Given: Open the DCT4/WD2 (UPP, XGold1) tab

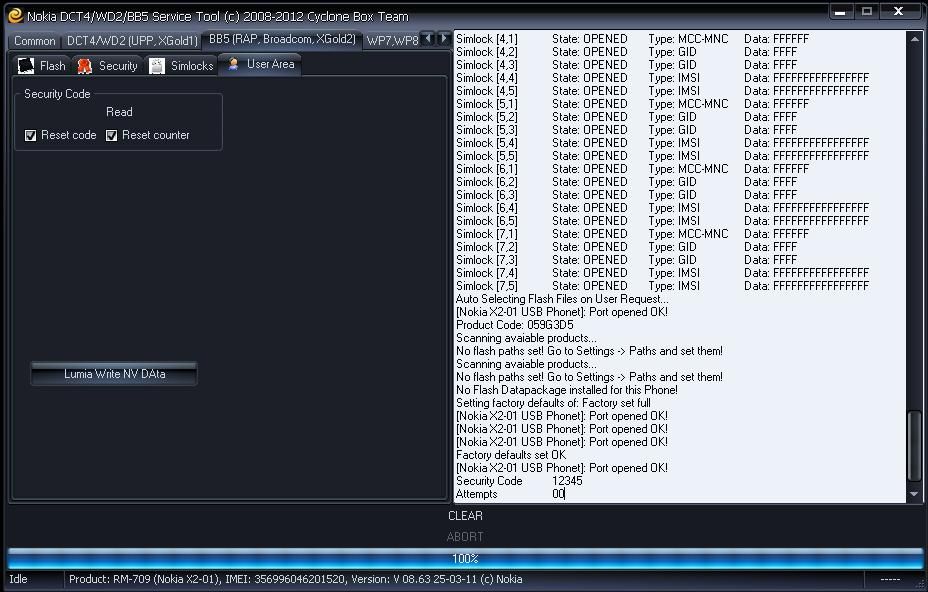Looking at the screenshot, I should click(x=132, y=41).
